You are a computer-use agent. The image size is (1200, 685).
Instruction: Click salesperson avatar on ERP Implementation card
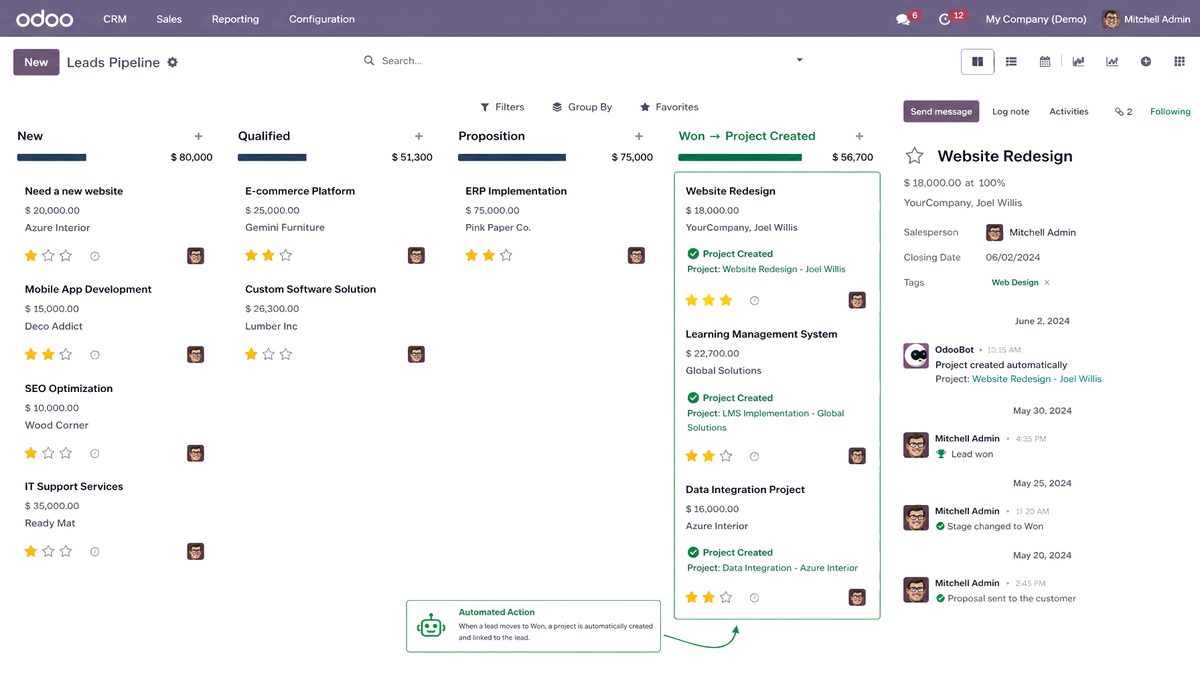coord(636,256)
